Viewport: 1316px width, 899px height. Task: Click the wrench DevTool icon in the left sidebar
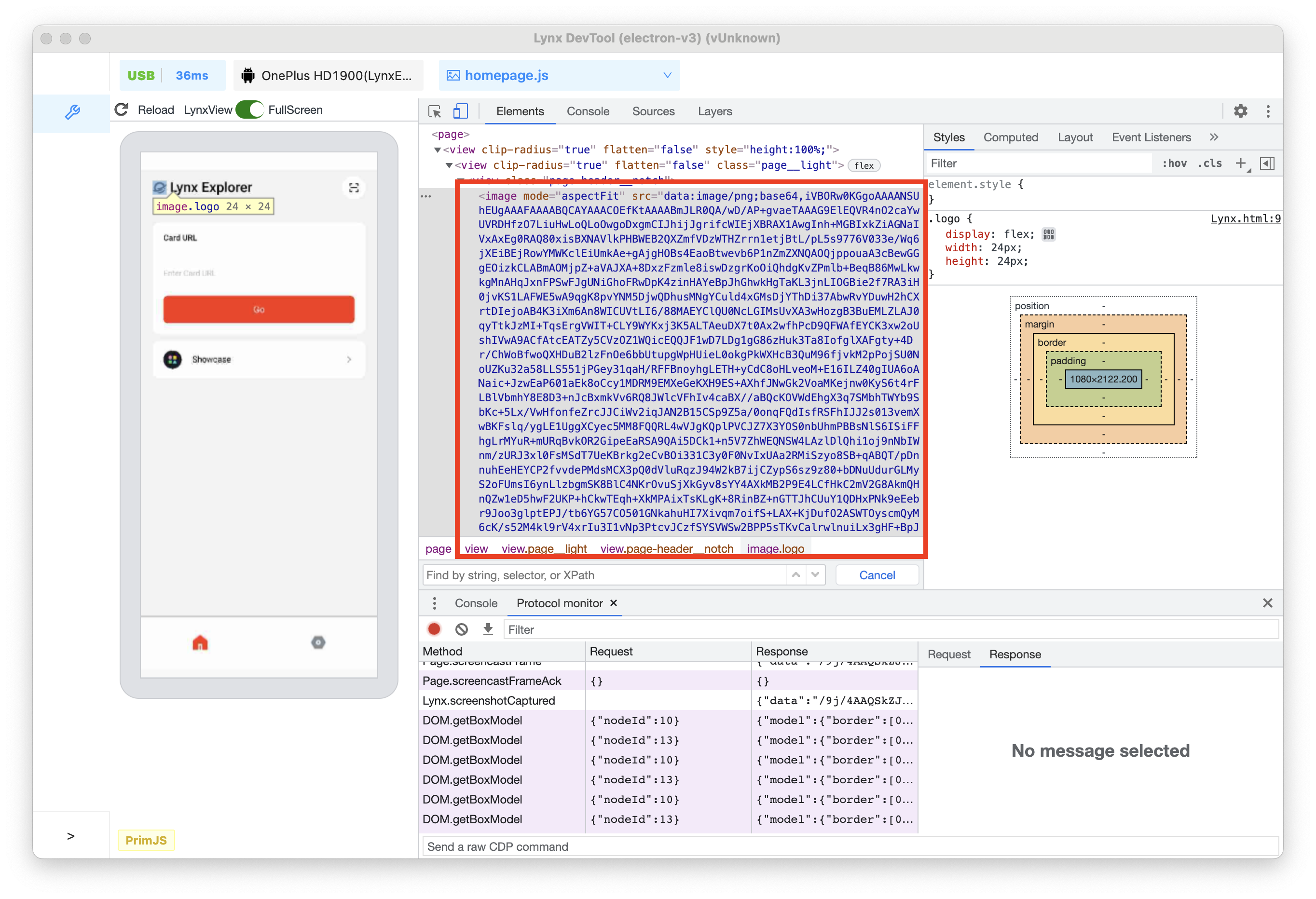tap(72, 111)
